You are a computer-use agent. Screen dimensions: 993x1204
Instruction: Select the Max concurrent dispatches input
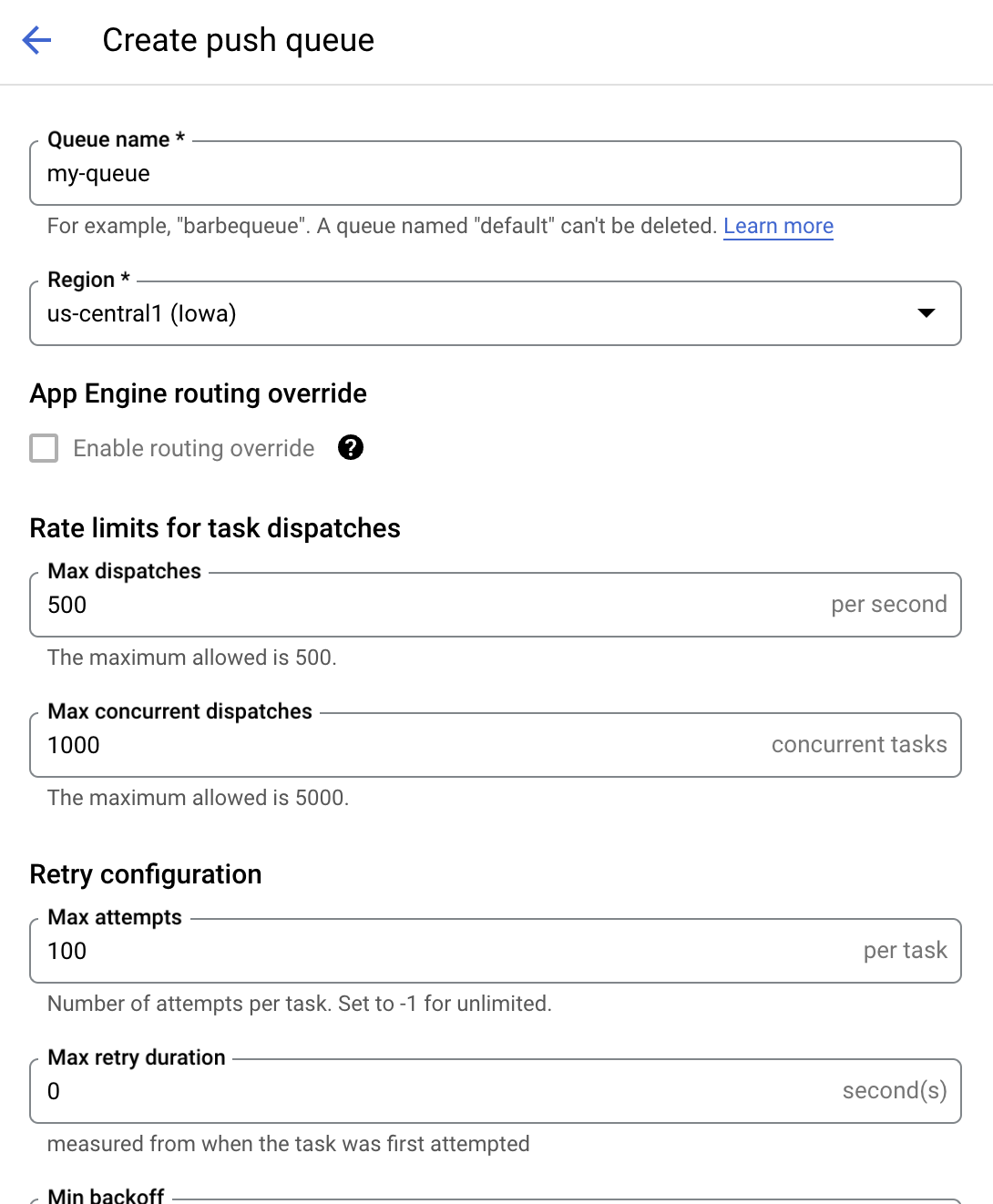(496, 745)
